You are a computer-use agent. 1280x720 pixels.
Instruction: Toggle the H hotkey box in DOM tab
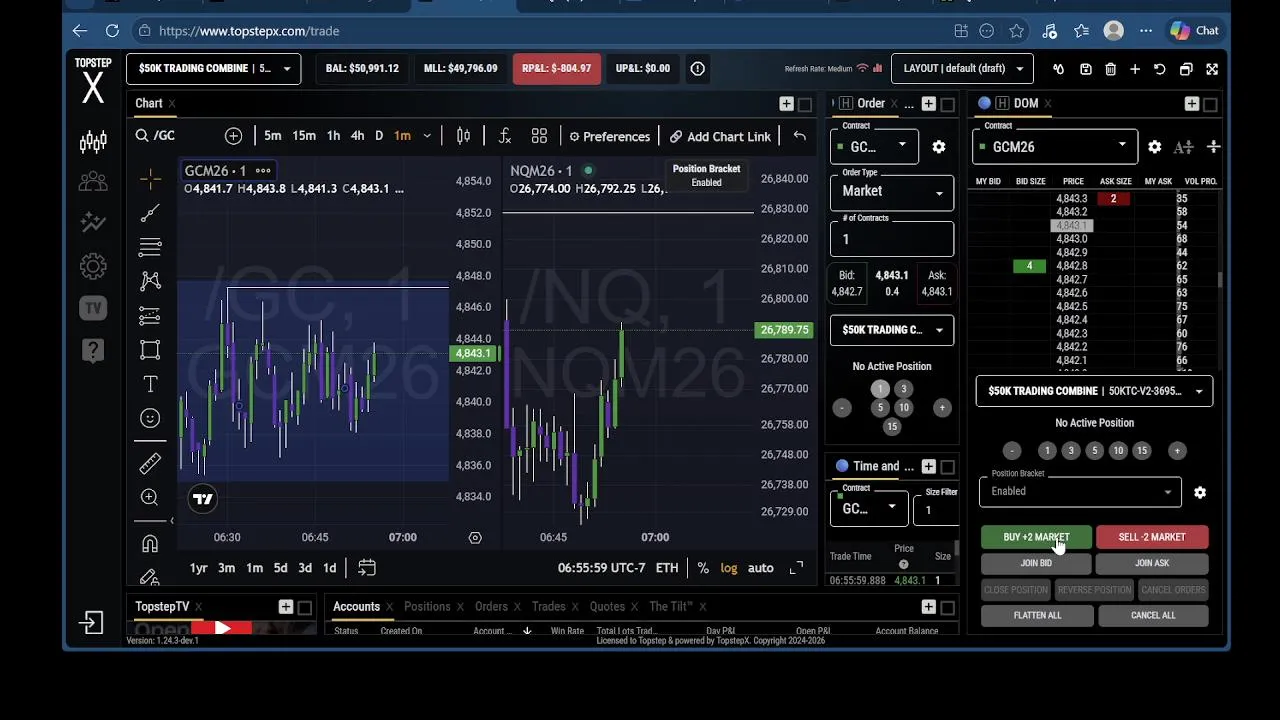click(1002, 103)
